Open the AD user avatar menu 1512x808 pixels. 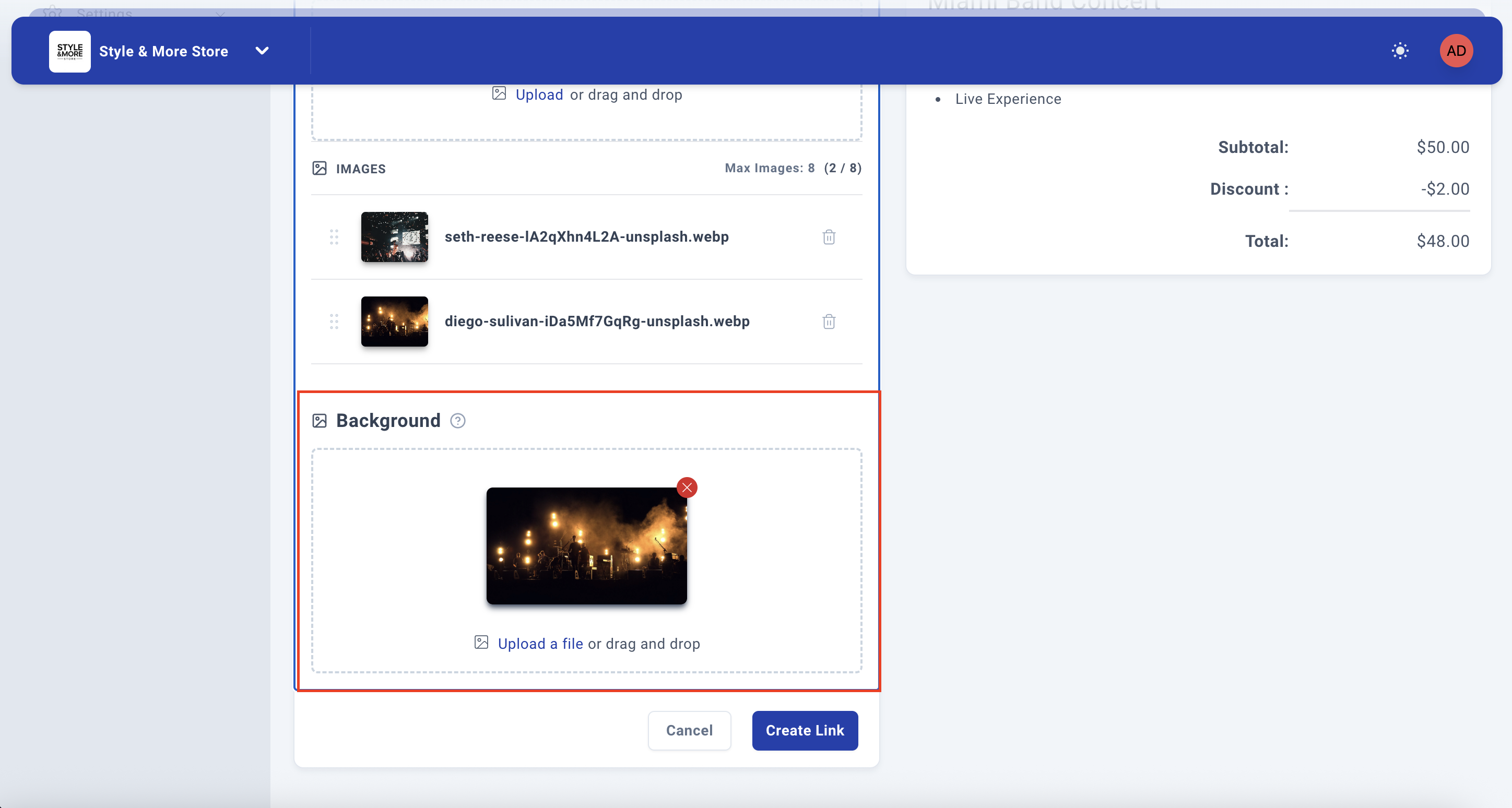point(1456,51)
